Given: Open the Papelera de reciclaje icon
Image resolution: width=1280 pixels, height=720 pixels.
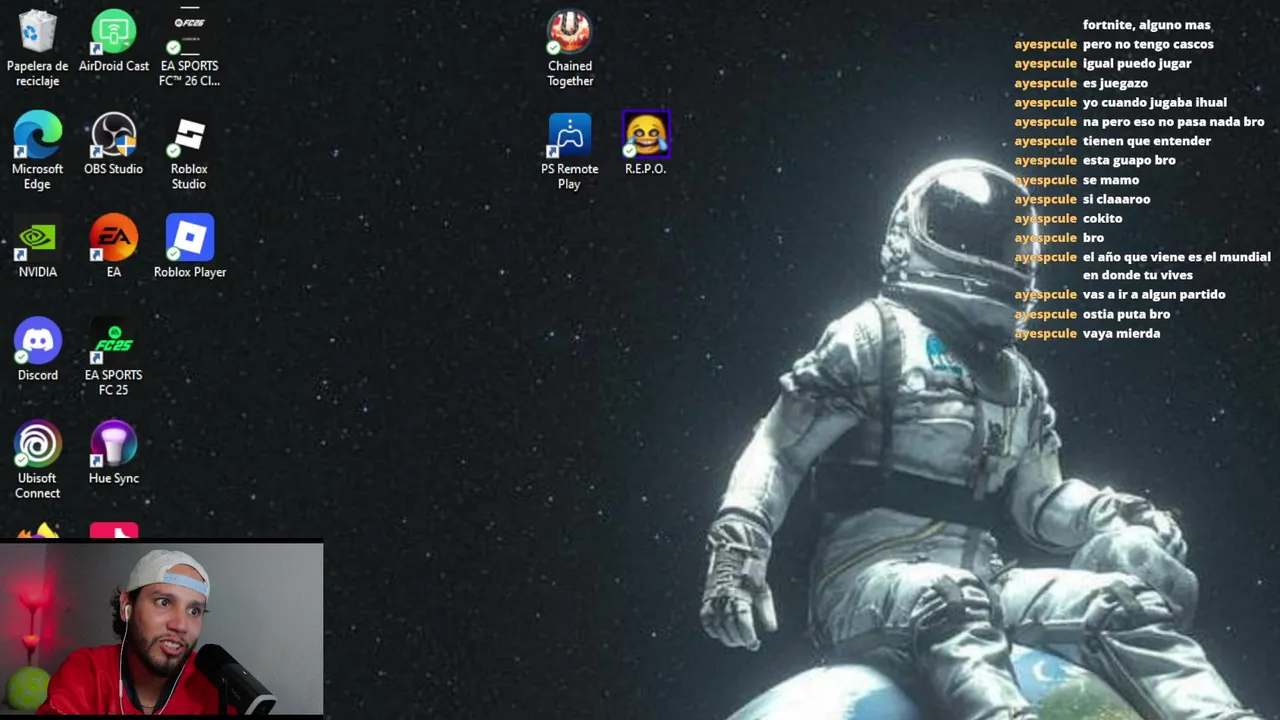Looking at the screenshot, I should (x=37, y=47).
